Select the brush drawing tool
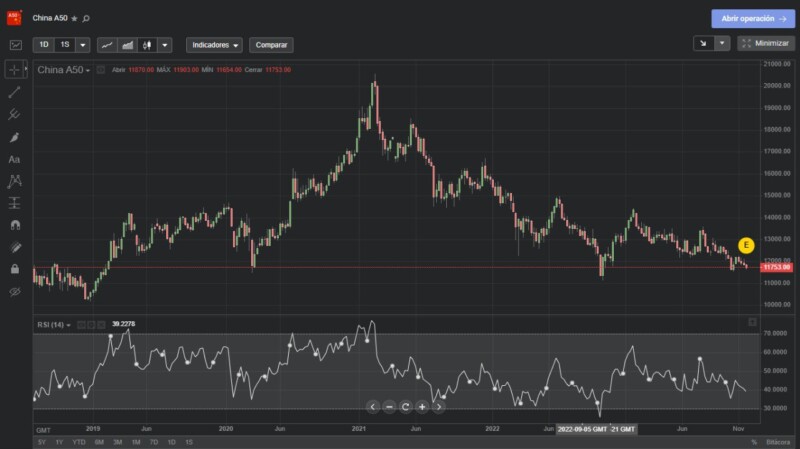The image size is (800, 449). 14,137
